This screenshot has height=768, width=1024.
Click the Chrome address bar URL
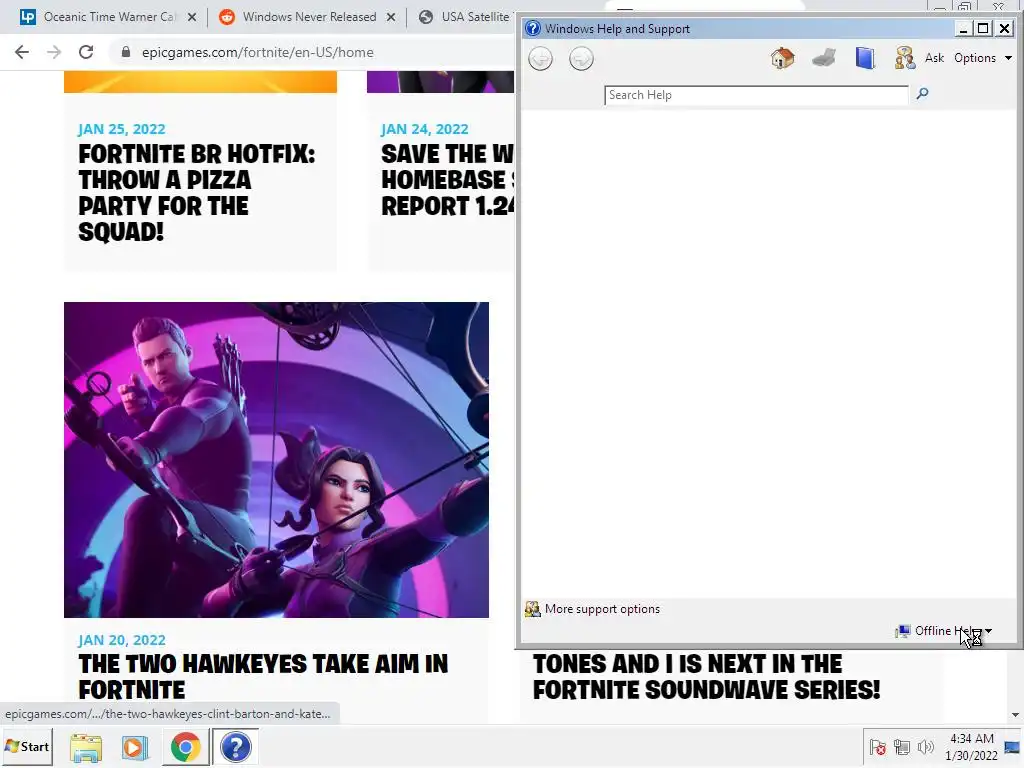257,52
